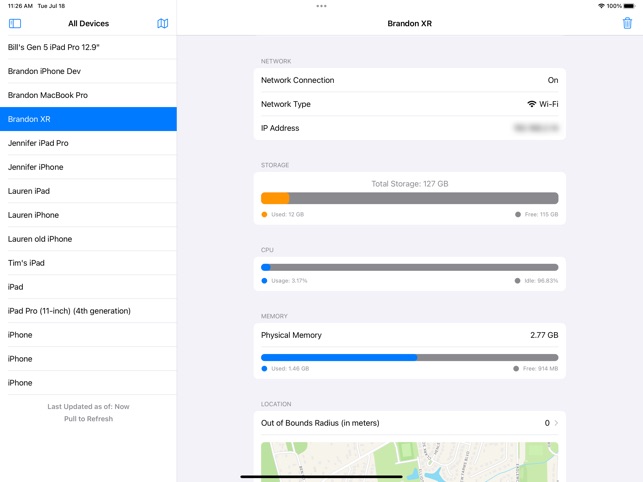643x482 pixels.
Task: Tap the three-dot multitasking indicator
Action: click(x=321, y=6)
